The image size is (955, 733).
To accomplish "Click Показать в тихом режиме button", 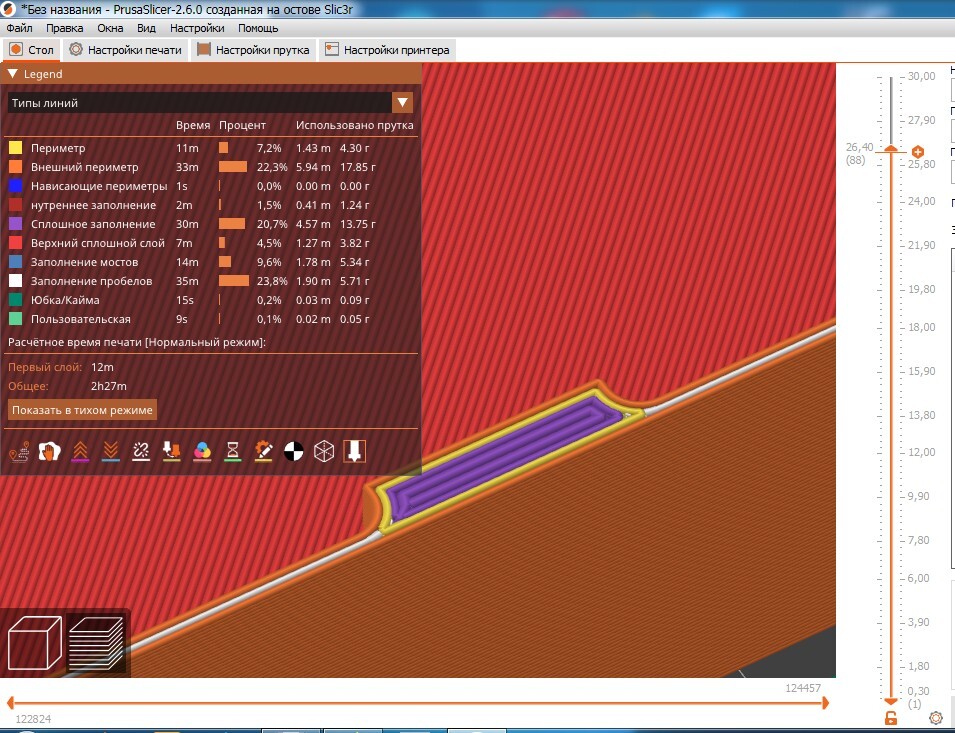I will click(82, 410).
